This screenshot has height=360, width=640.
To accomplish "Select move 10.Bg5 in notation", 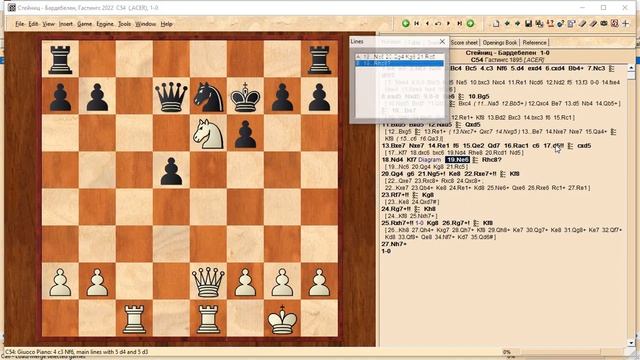I will coord(479,97).
